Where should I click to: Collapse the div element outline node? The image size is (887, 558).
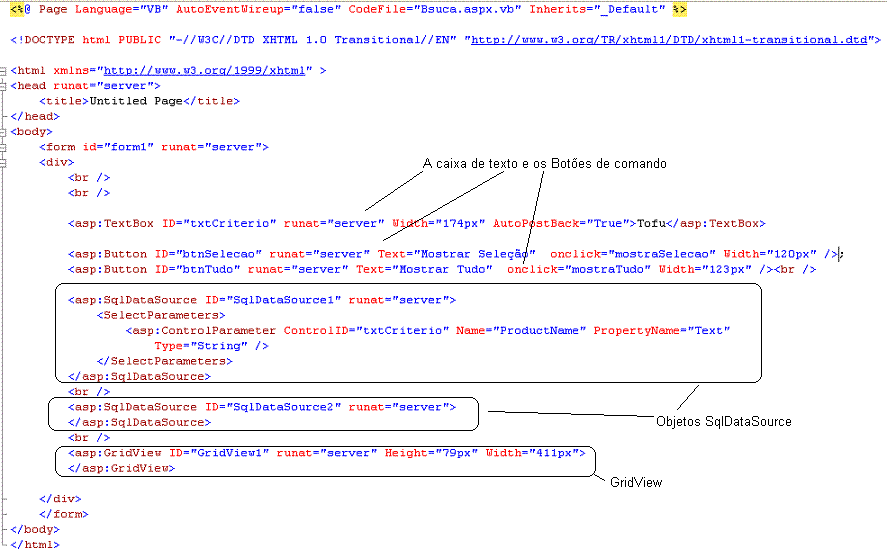(x=3, y=162)
